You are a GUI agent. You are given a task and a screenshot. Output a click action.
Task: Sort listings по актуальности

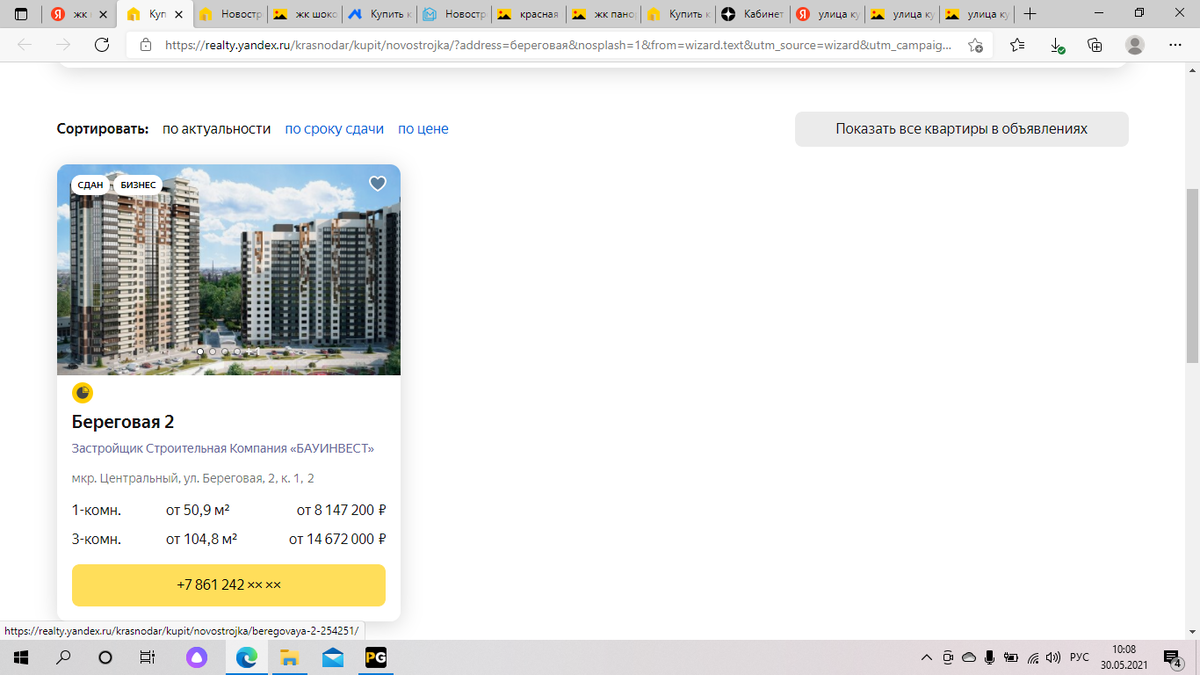pos(217,129)
